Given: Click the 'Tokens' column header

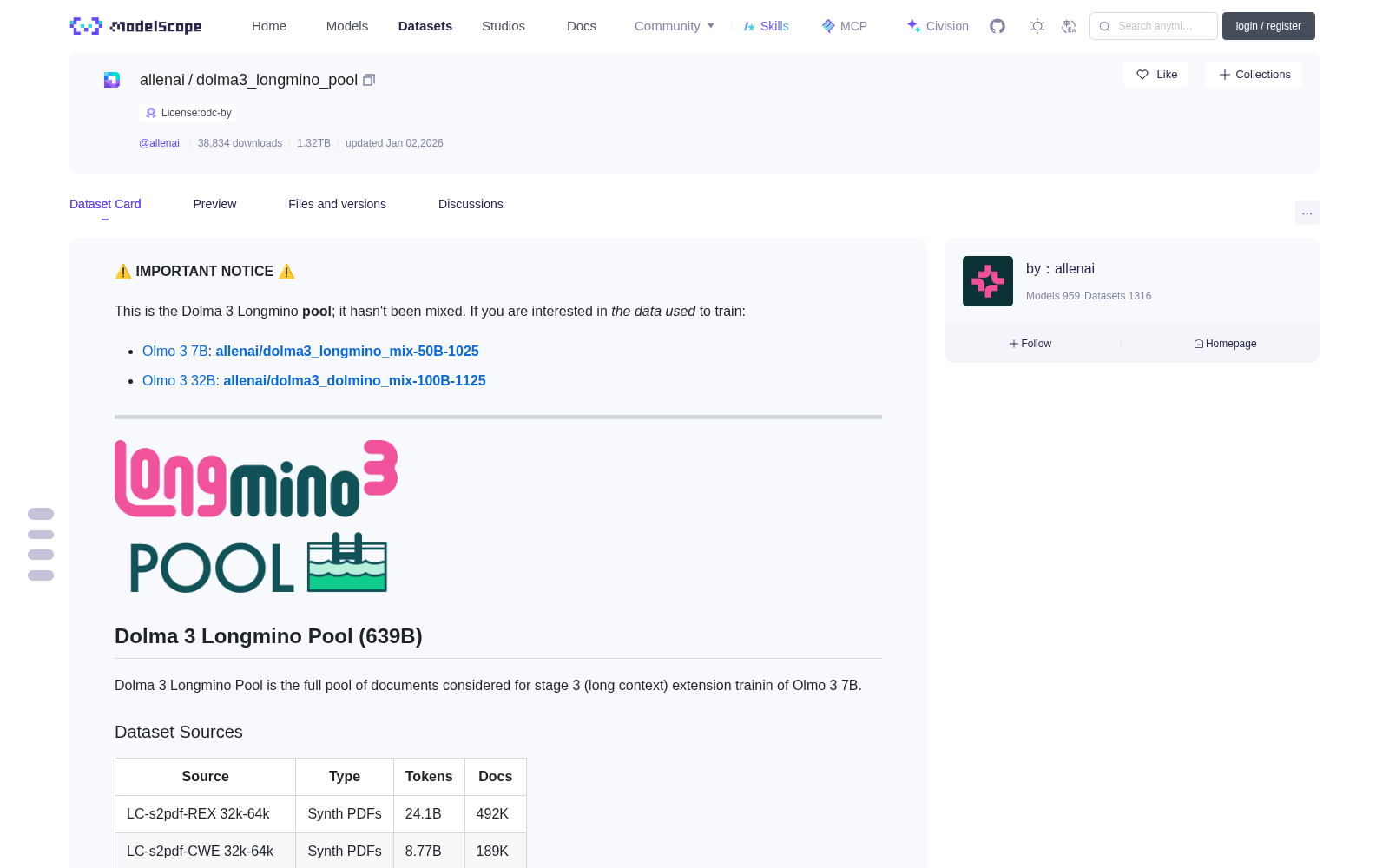Looking at the screenshot, I should click(429, 777).
